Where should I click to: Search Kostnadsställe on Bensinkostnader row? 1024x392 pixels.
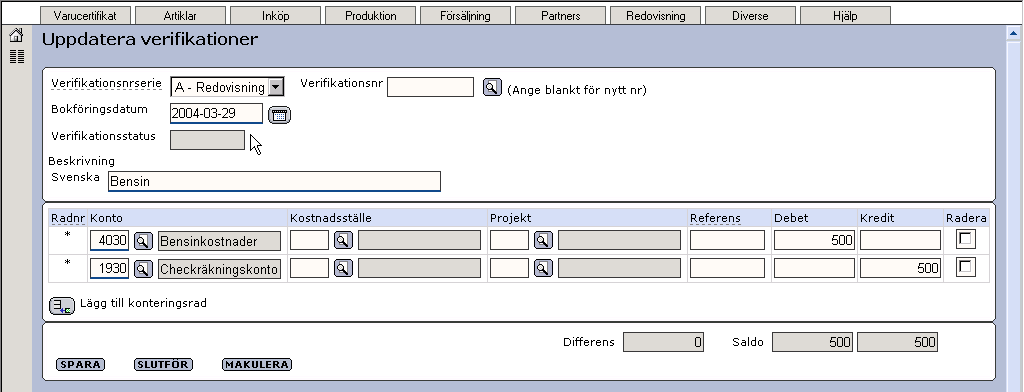click(x=344, y=240)
